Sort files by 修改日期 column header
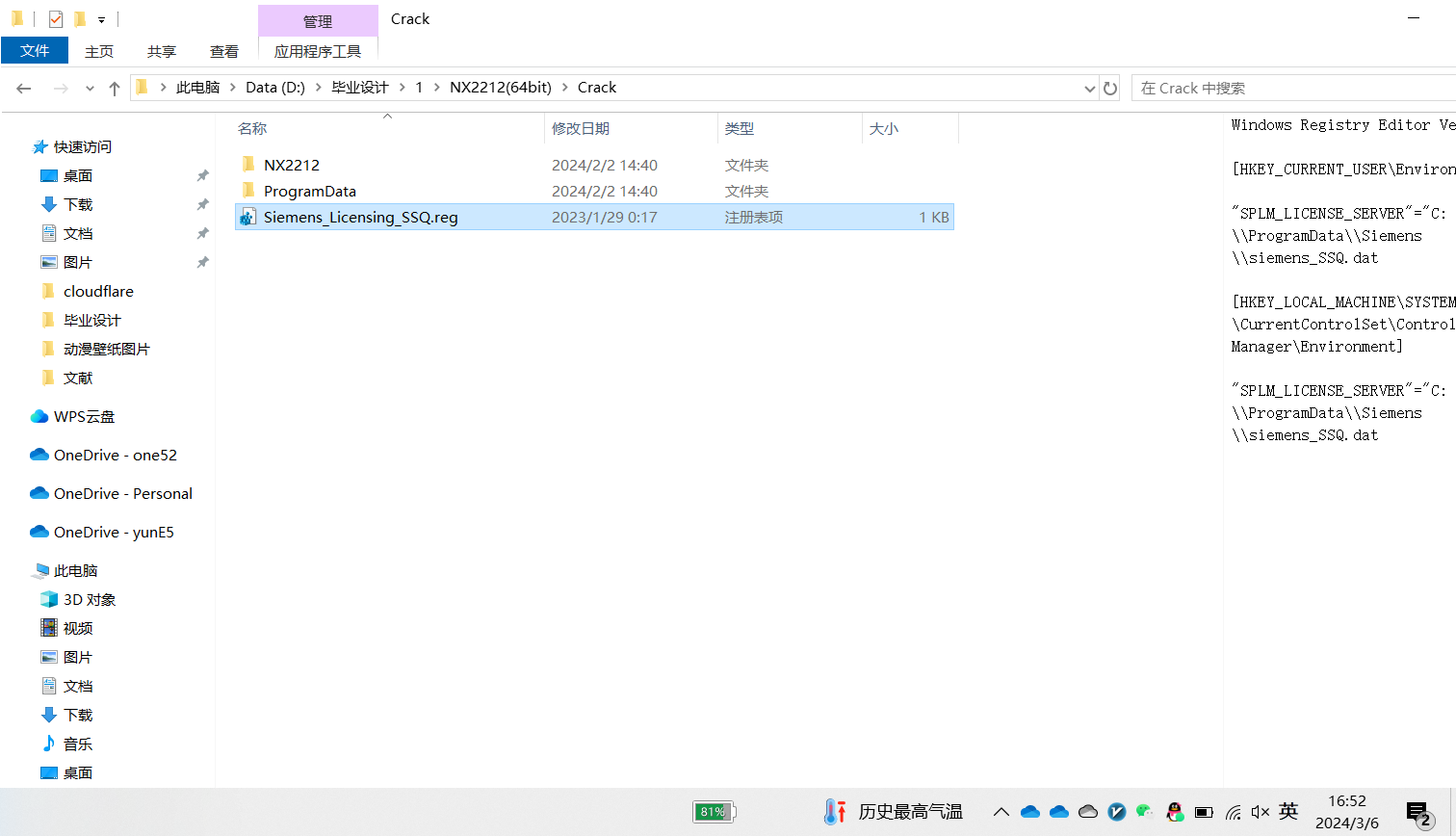 [580, 128]
